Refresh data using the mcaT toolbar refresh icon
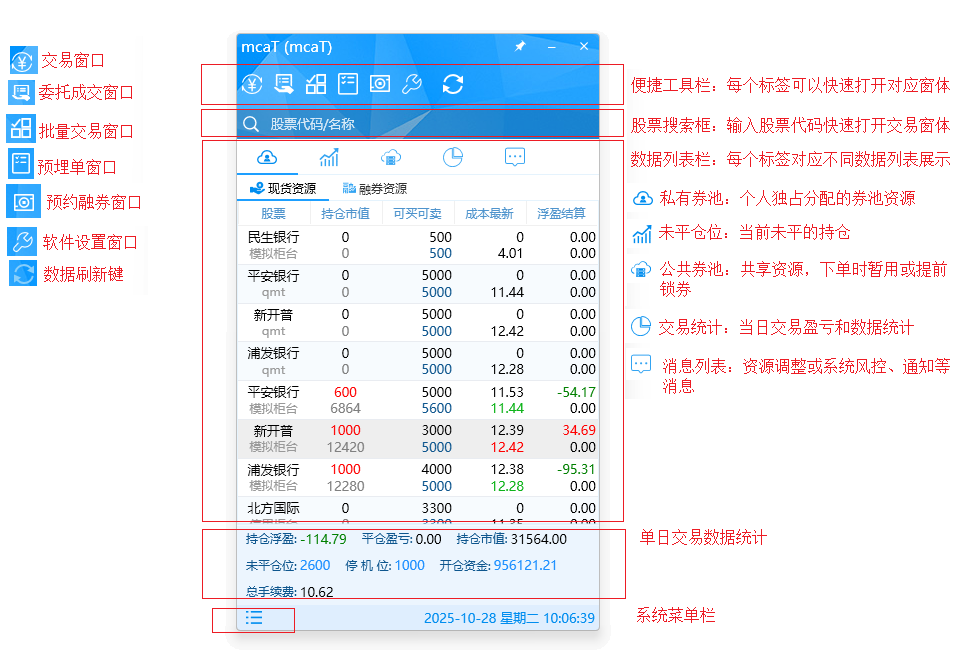 [x=453, y=84]
